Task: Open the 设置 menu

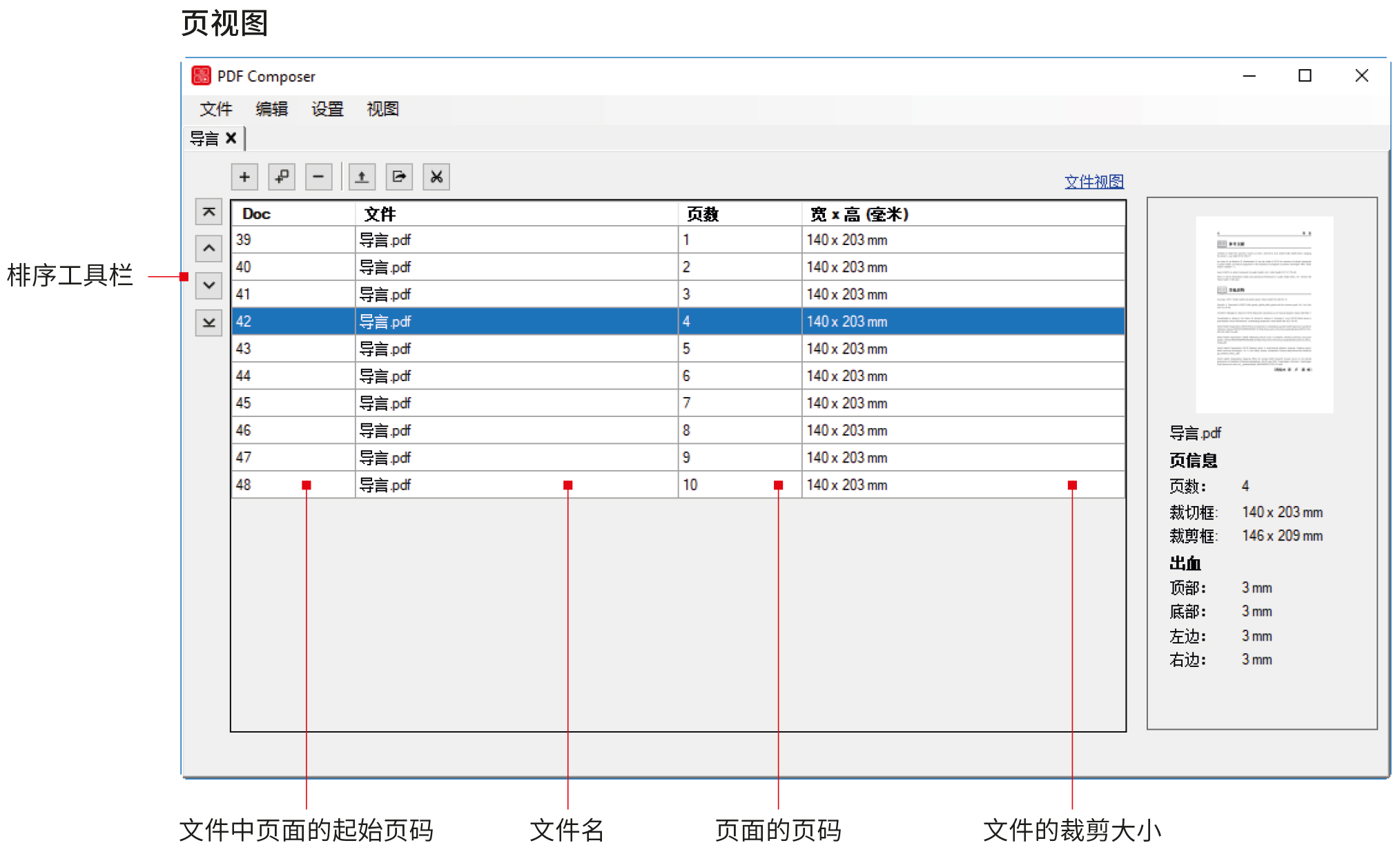Action: 327,109
